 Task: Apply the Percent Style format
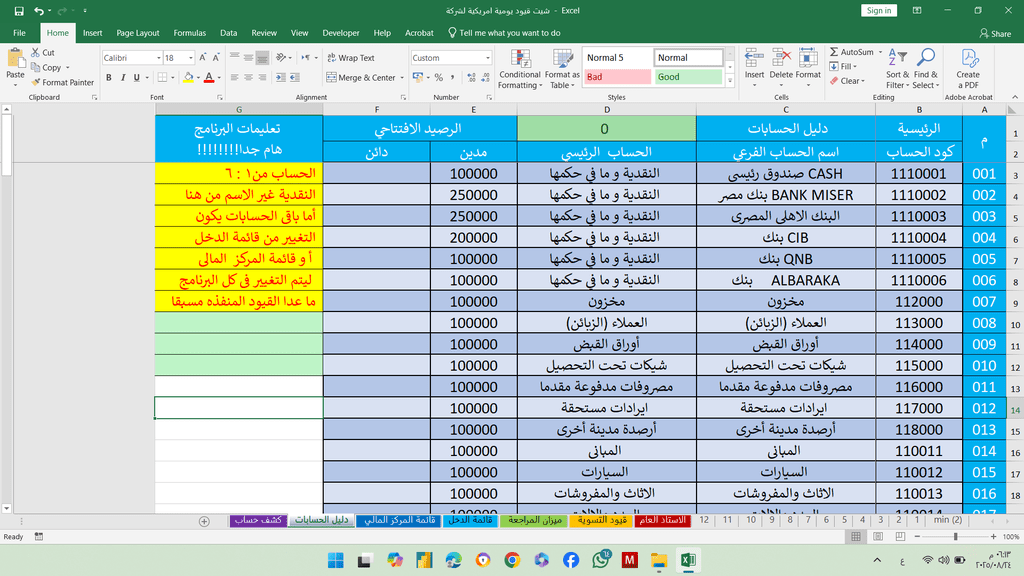(x=439, y=78)
